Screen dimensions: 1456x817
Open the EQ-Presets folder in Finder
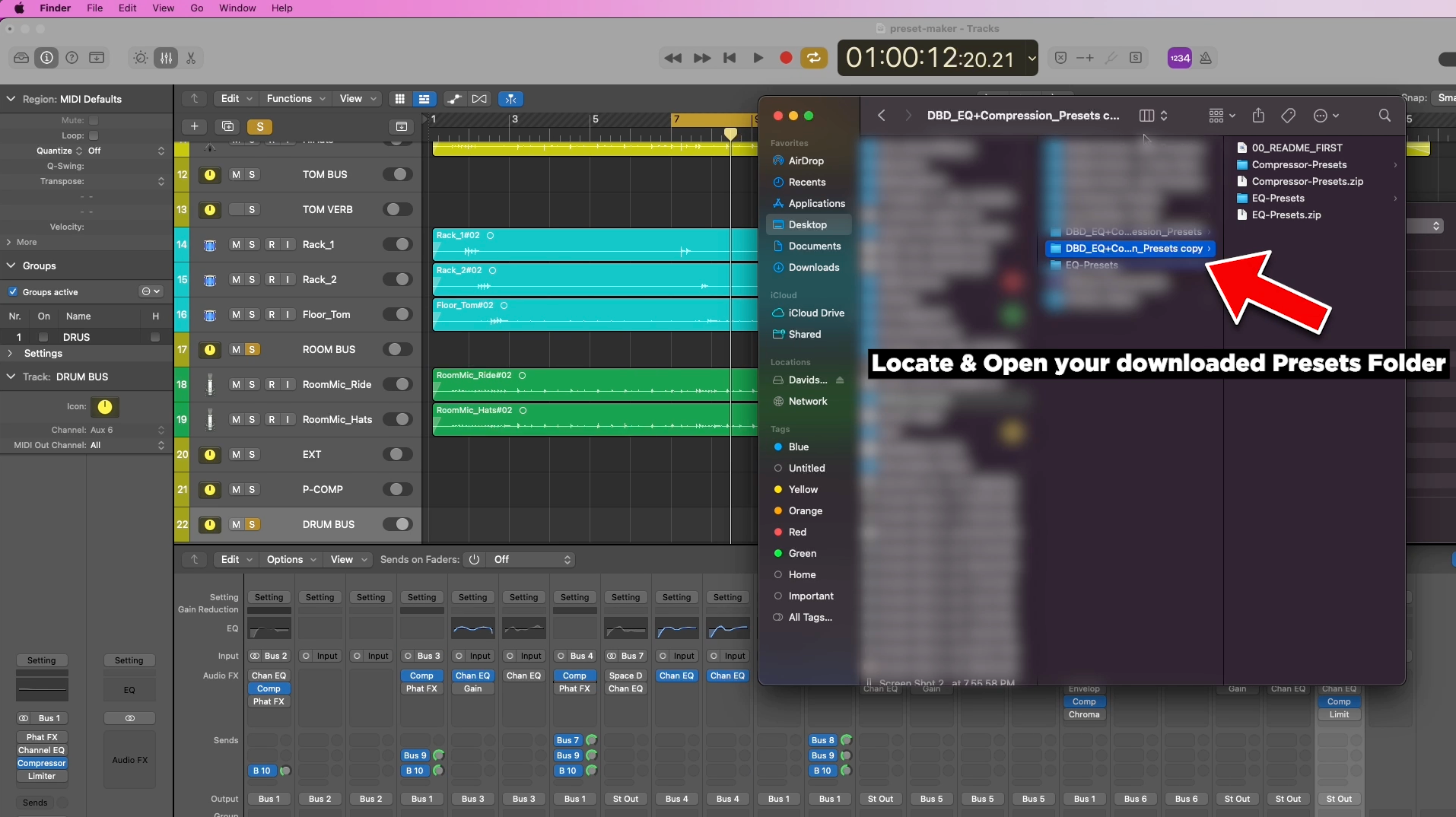tap(1278, 199)
